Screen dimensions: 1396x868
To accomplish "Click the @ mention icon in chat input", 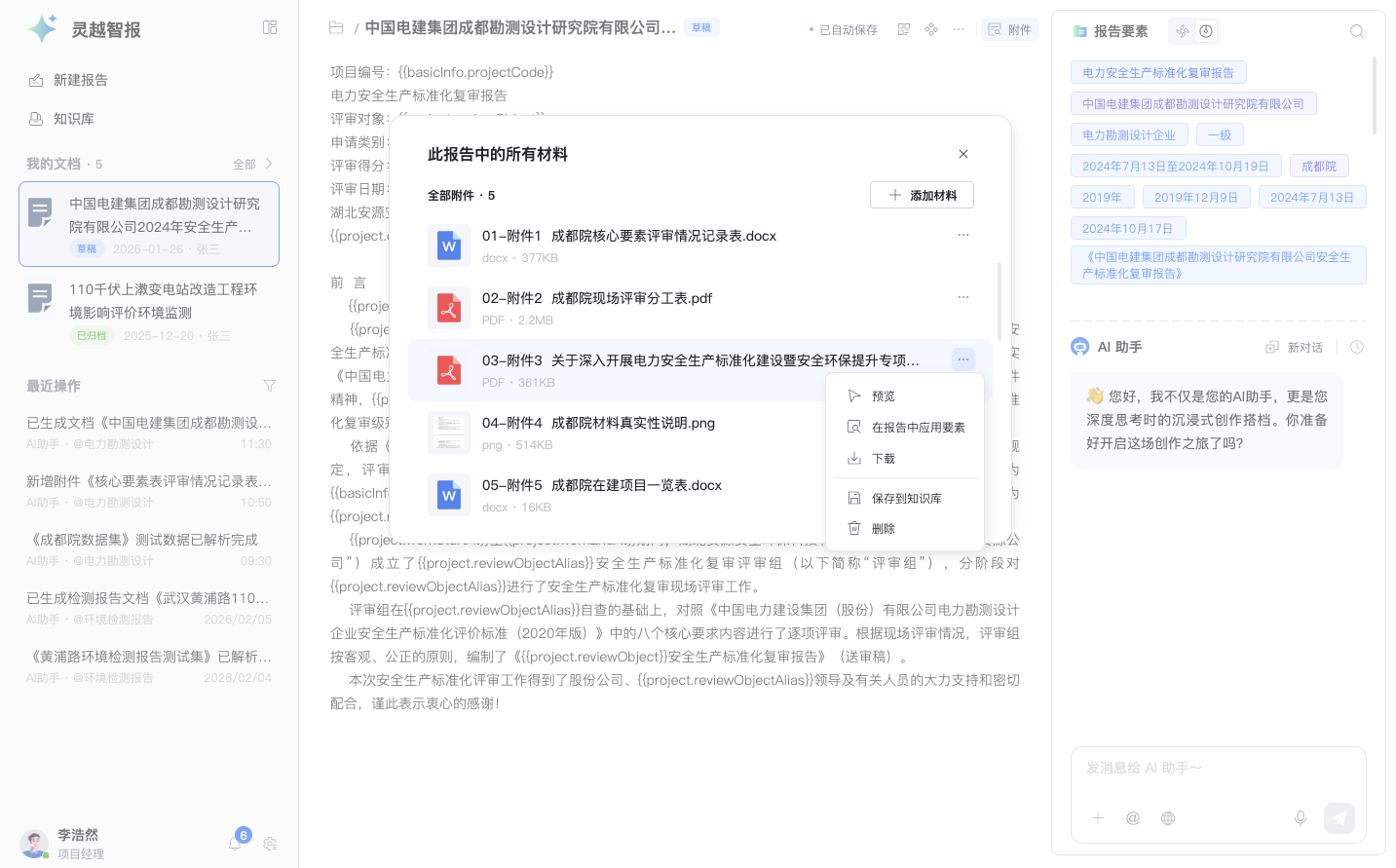I will pyautogui.click(x=1133, y=818).
